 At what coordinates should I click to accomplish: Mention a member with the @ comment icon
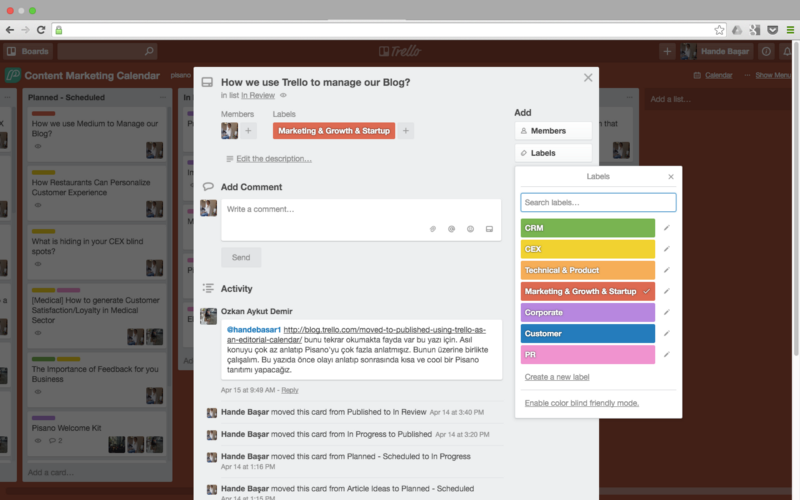(x=452, y=229)
